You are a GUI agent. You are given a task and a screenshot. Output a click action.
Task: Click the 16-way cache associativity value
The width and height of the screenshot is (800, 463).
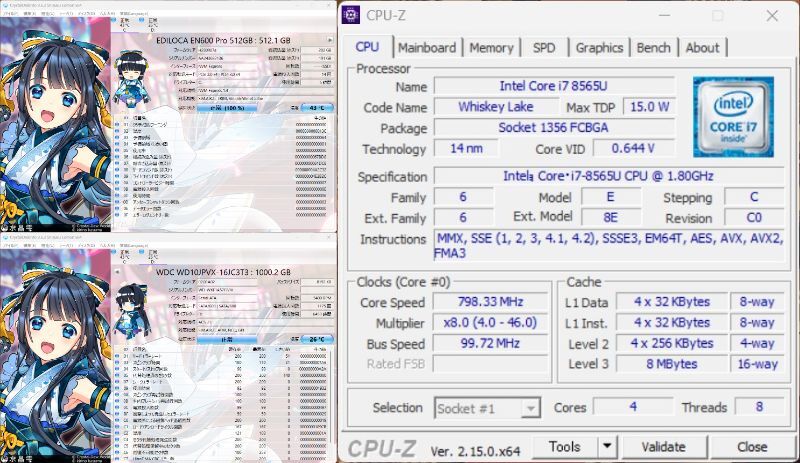click(x=758, y=364)
